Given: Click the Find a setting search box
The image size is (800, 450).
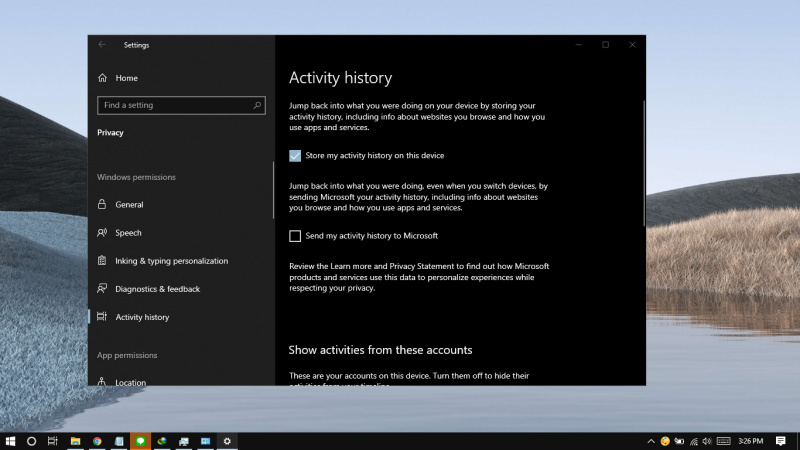Looking at the screenshot, I should click(181, 105).
